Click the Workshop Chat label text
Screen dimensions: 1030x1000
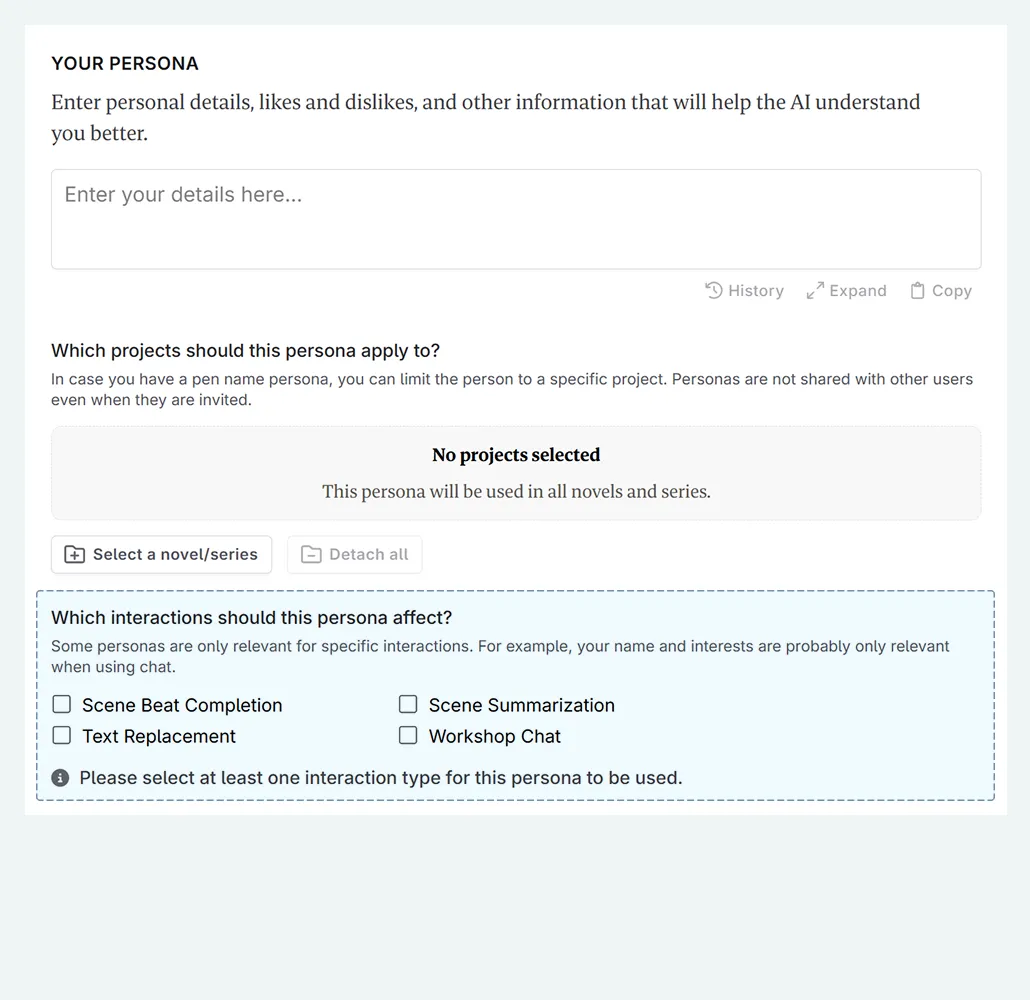495,737
